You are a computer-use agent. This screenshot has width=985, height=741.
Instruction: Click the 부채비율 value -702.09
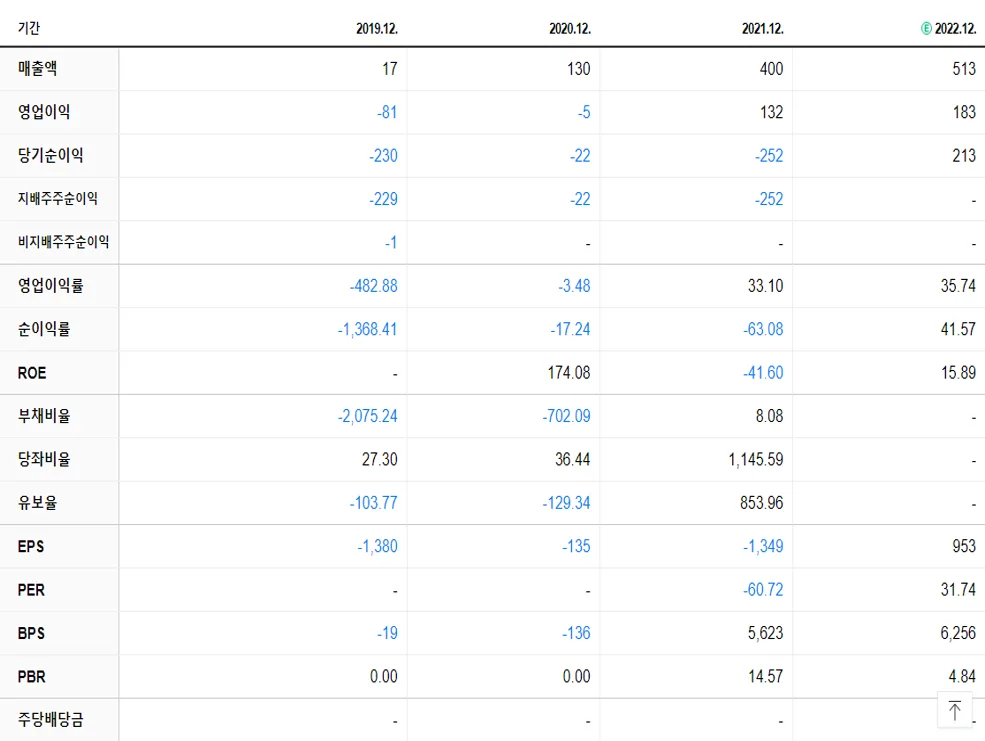click(567, 416)
